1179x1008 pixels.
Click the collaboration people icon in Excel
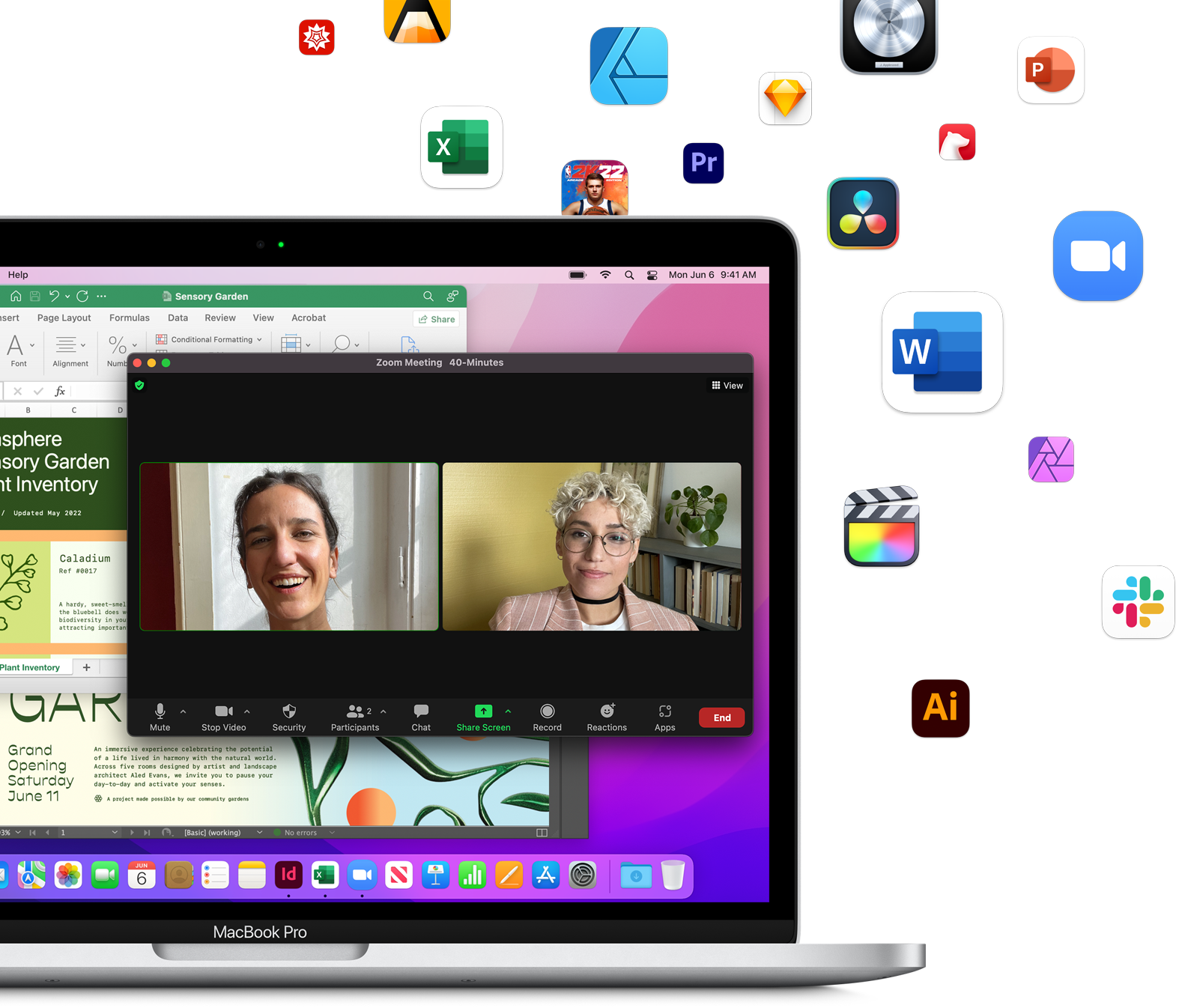(x=452, y=296)
